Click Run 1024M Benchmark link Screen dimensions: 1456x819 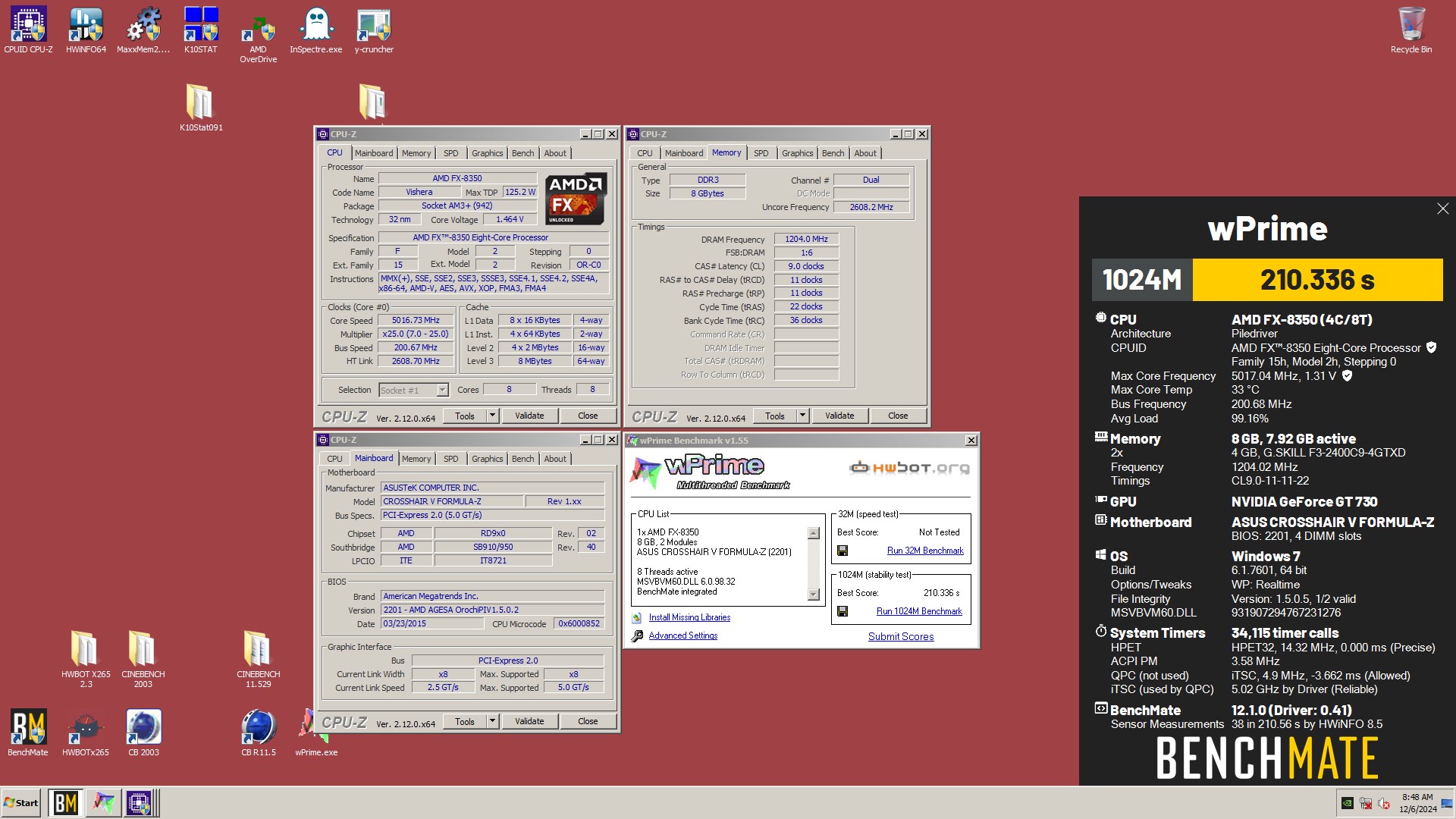[919, 611]
